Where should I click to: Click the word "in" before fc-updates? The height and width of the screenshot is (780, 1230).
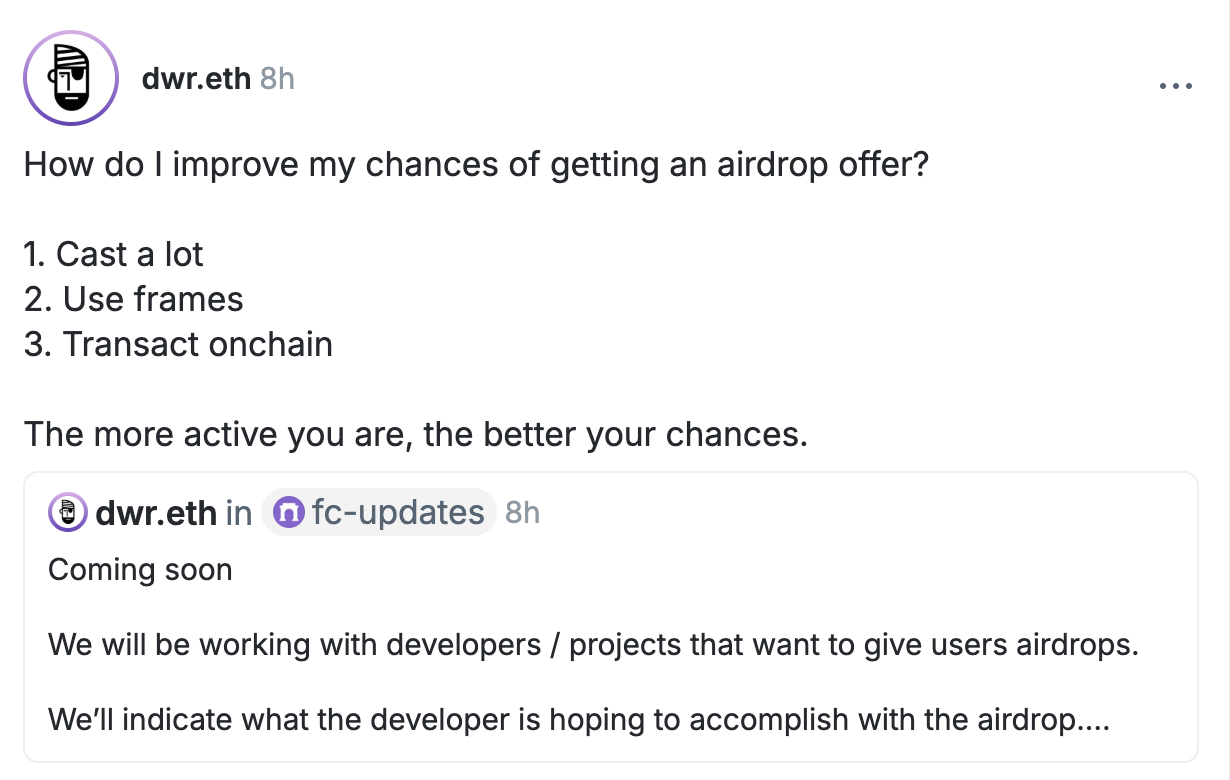238,513
